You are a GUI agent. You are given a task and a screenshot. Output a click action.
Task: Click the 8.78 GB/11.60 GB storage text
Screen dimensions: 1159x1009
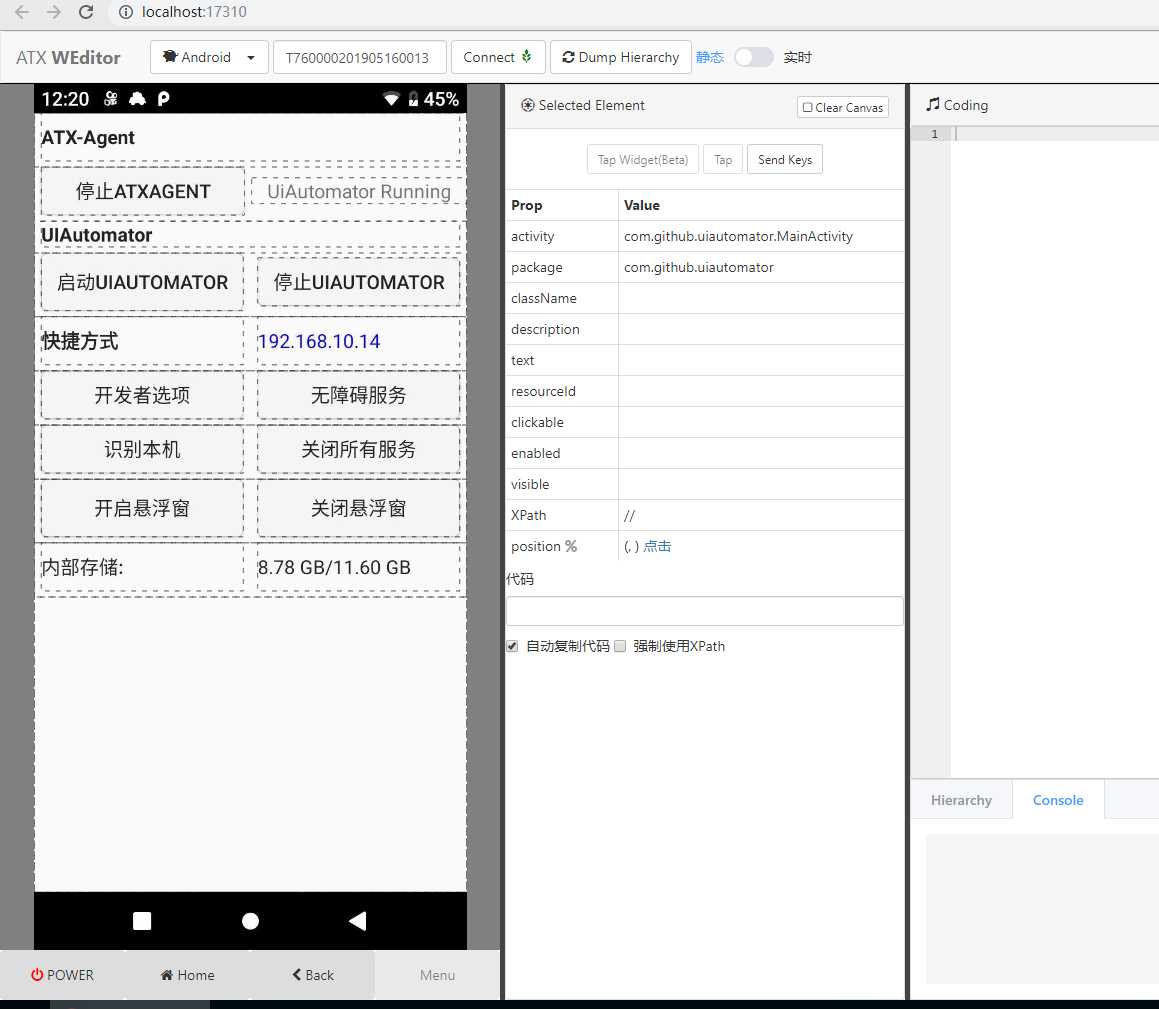click(334, 568)
